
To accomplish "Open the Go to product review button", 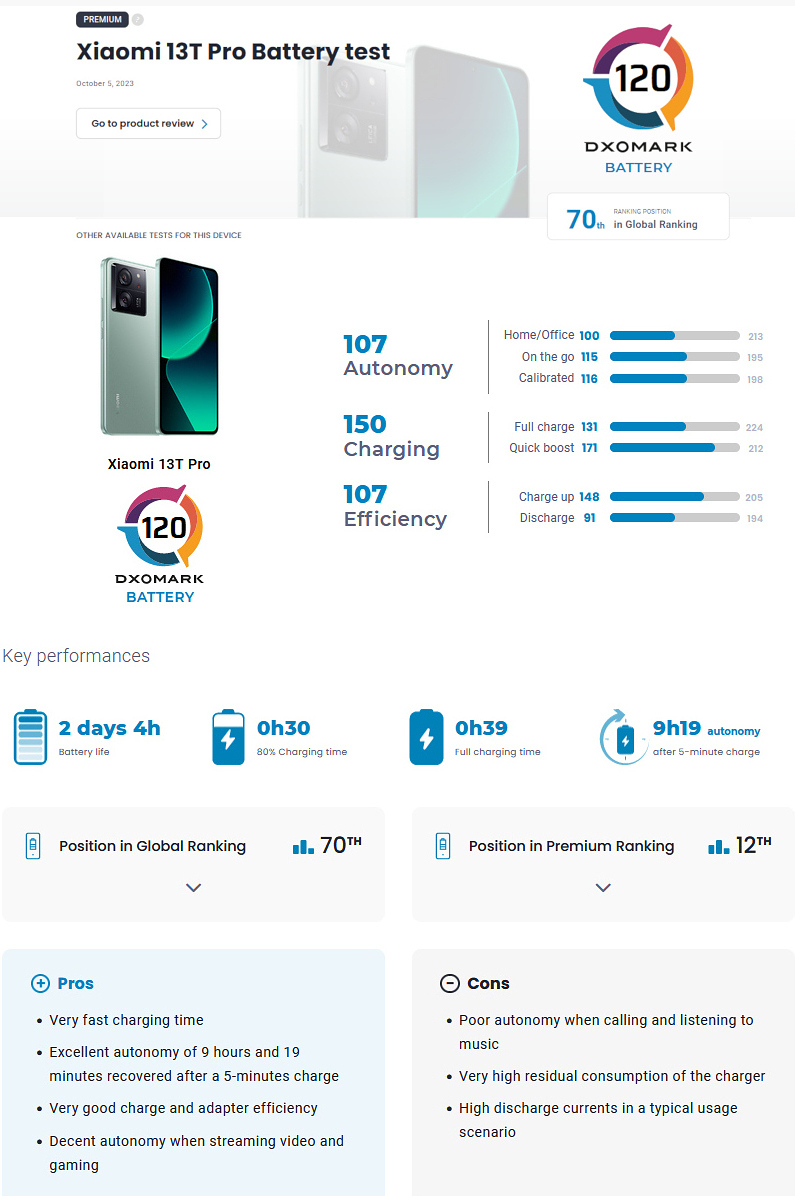I will [148, 123].
